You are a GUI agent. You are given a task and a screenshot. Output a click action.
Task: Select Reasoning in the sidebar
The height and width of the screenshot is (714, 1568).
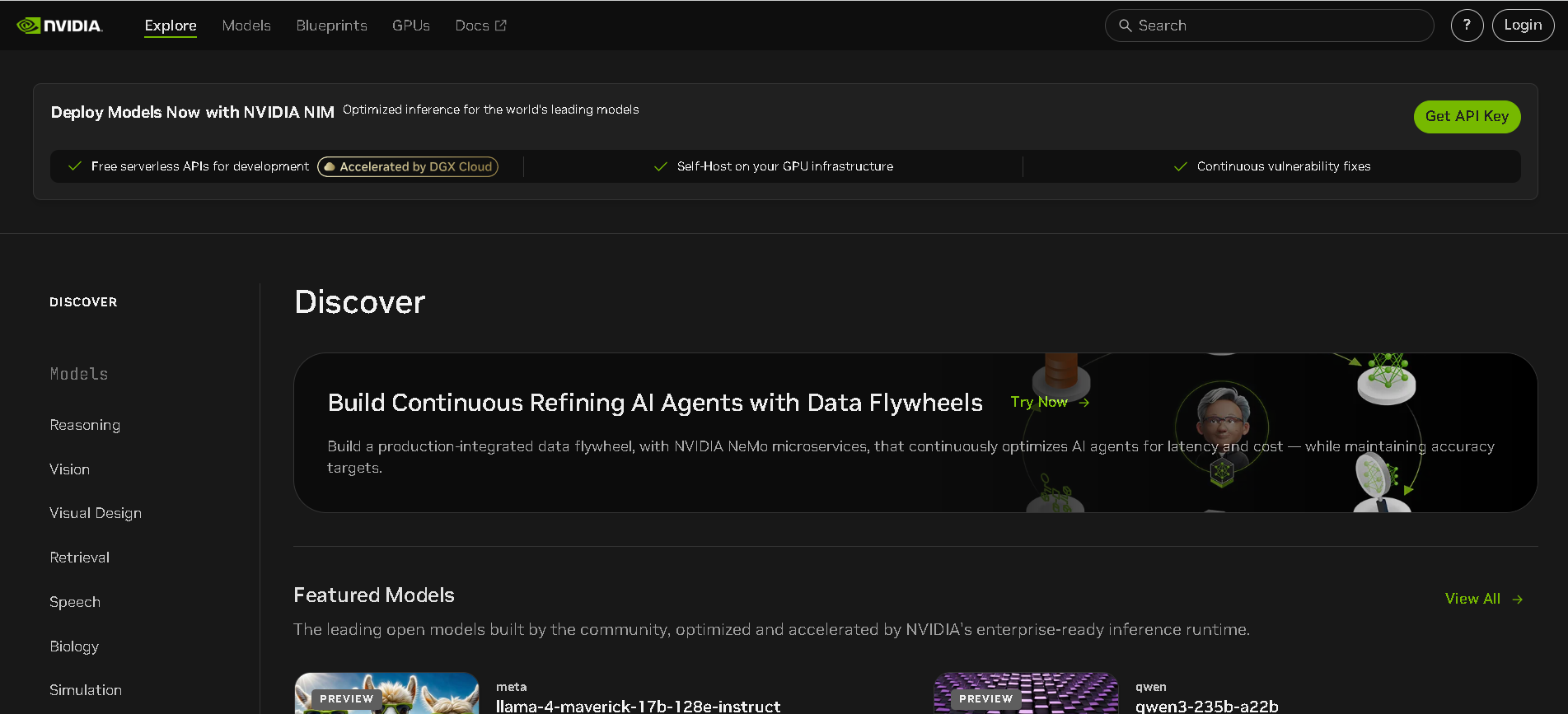[x=85, y=425]
